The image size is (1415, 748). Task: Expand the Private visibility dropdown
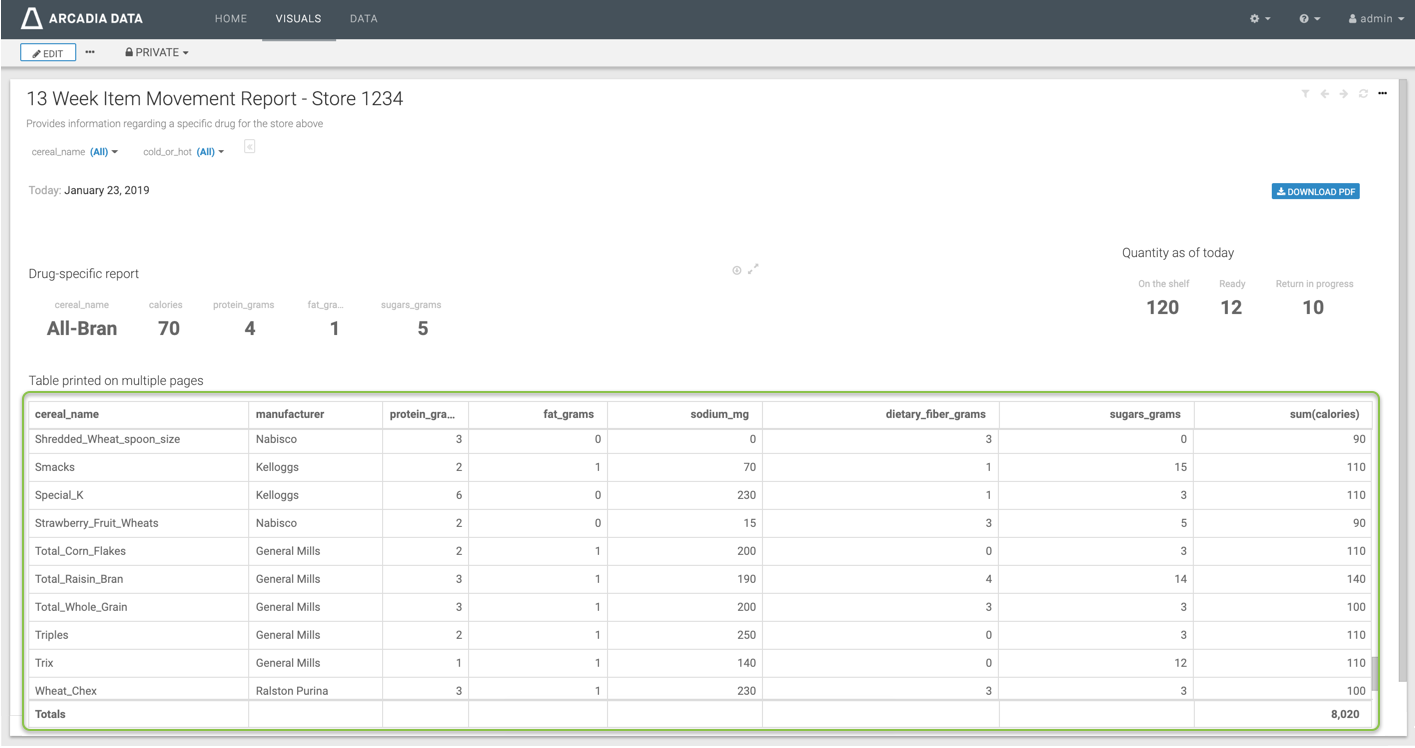pyautogui.click(x=157, y=52)
